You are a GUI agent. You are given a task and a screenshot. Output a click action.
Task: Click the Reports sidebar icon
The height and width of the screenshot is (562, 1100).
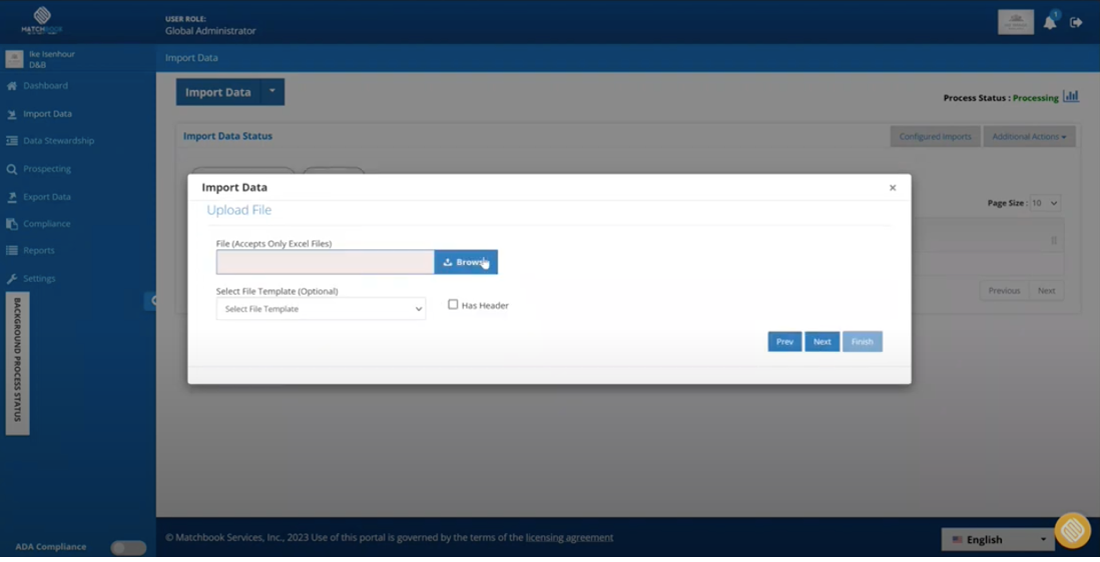(11, 250)
